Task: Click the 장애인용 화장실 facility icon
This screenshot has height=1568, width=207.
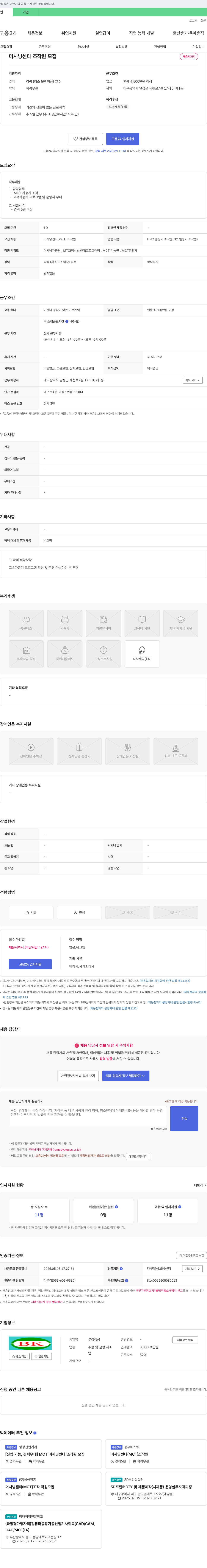Action: 128,747
